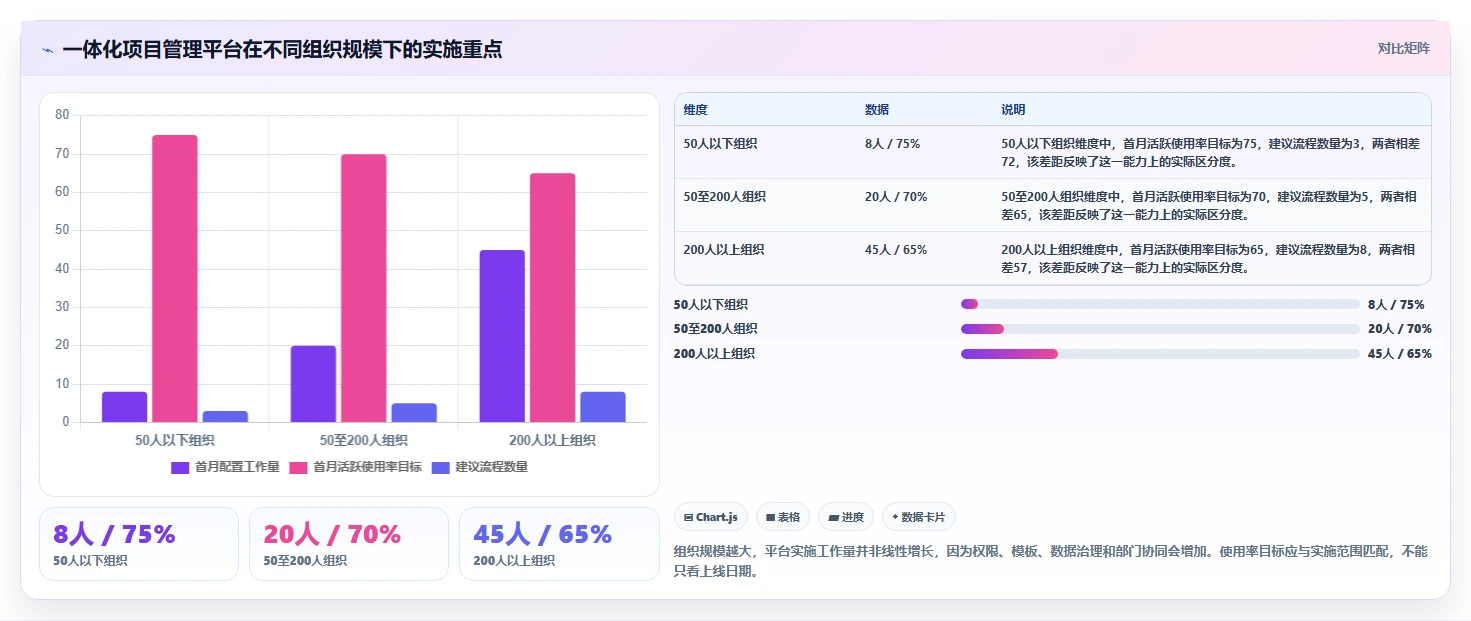Click the pink 65 bar for 200人以上组织
This screenshot has width=1471, height=621.
(553, 298)
